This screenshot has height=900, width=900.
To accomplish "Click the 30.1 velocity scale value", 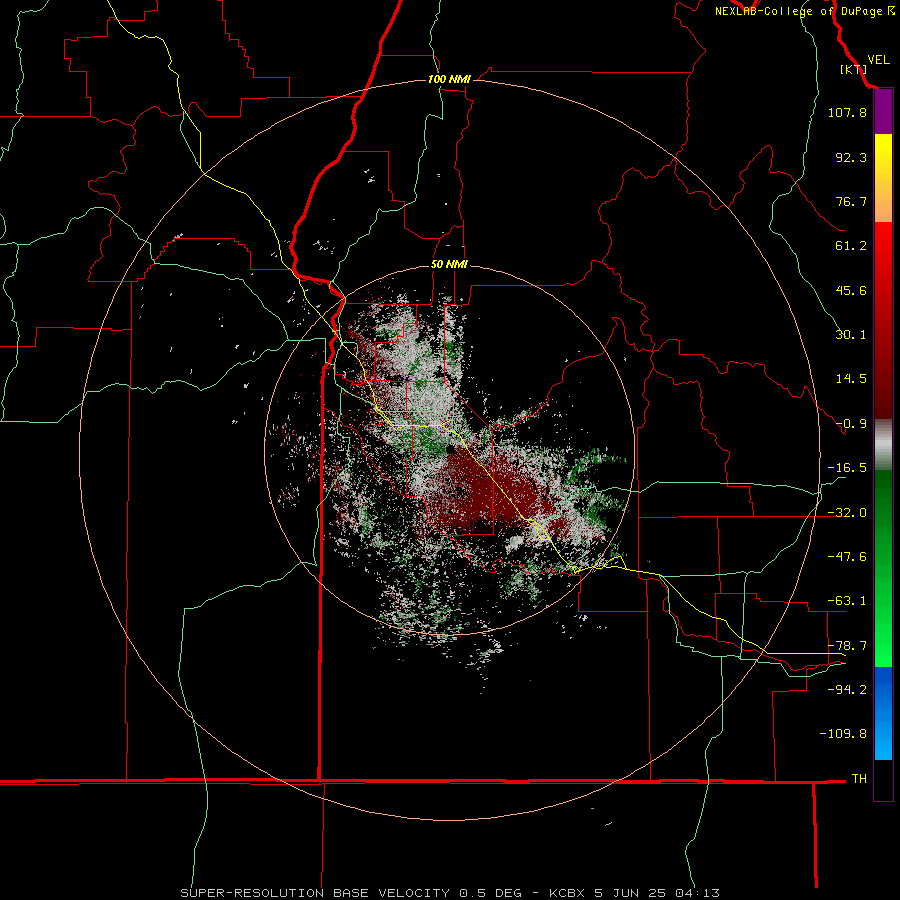I will [x=851, y=335].
